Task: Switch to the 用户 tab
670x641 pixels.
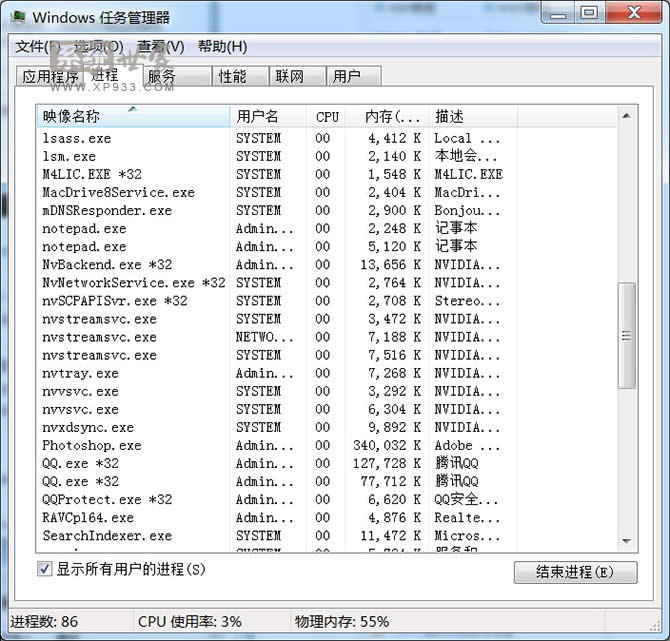Action: click(x=346, y=76)
